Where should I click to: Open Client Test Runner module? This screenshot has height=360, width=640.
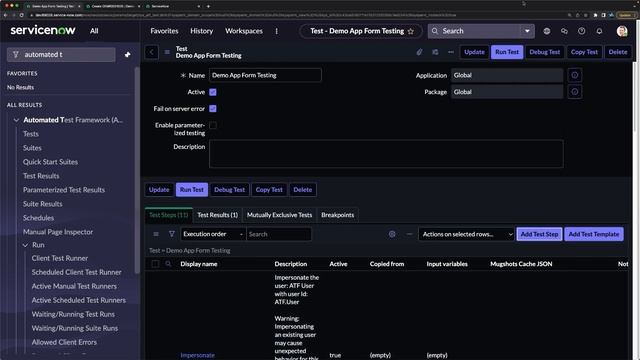(x=60, y=258)
